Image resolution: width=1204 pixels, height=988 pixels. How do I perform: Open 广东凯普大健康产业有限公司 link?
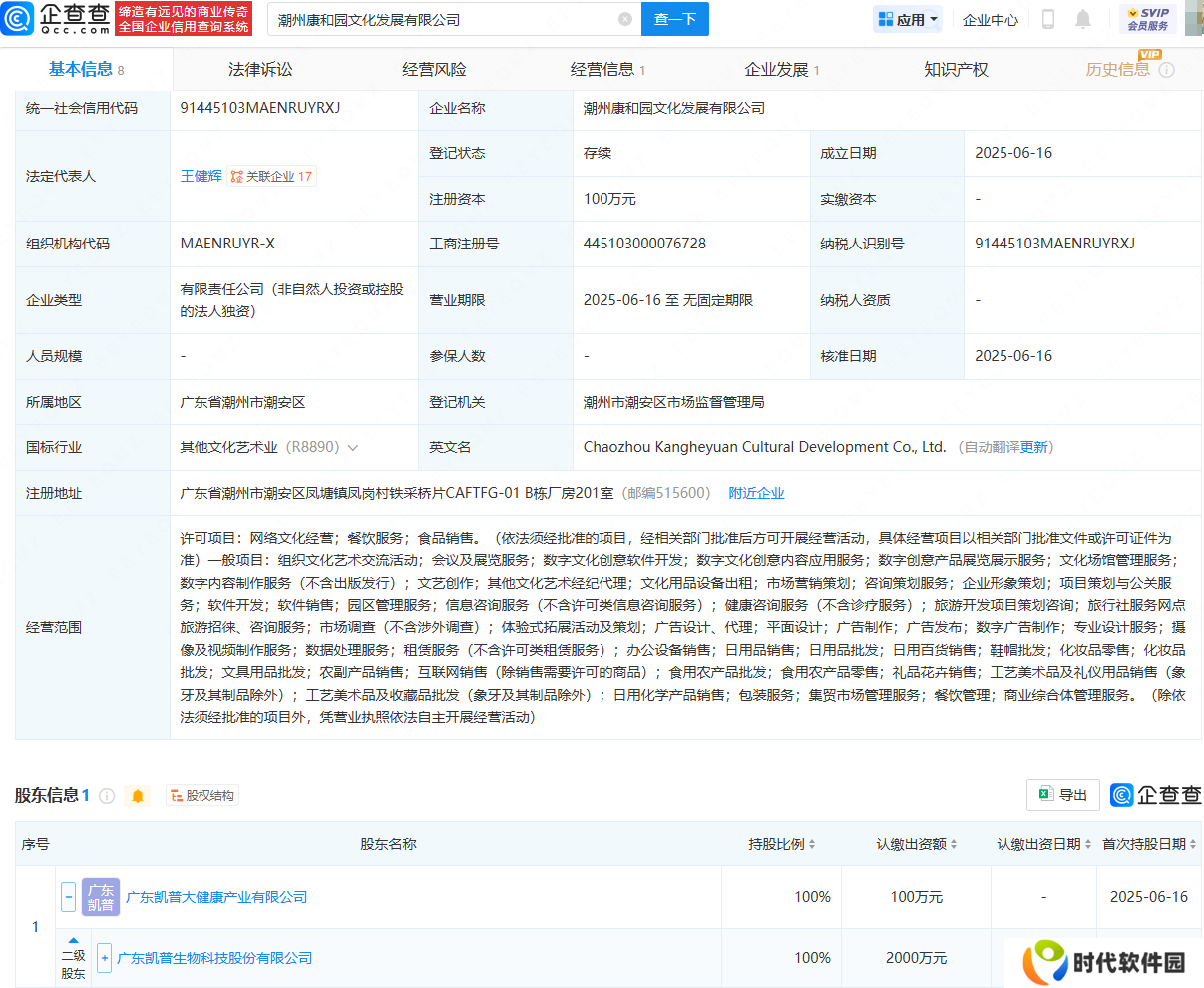[216, 897]
